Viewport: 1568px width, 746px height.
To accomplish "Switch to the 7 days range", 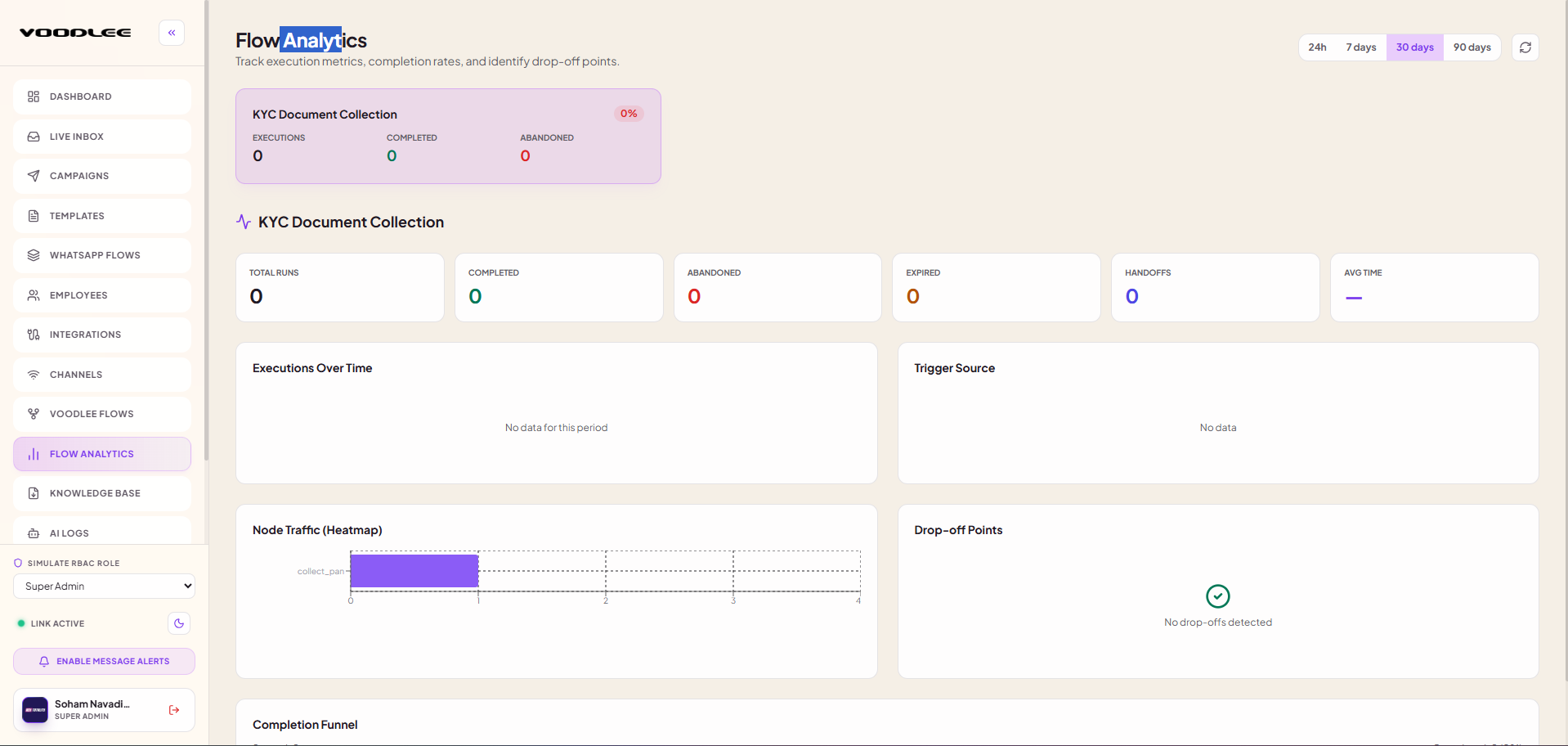I will point(1361,47).
